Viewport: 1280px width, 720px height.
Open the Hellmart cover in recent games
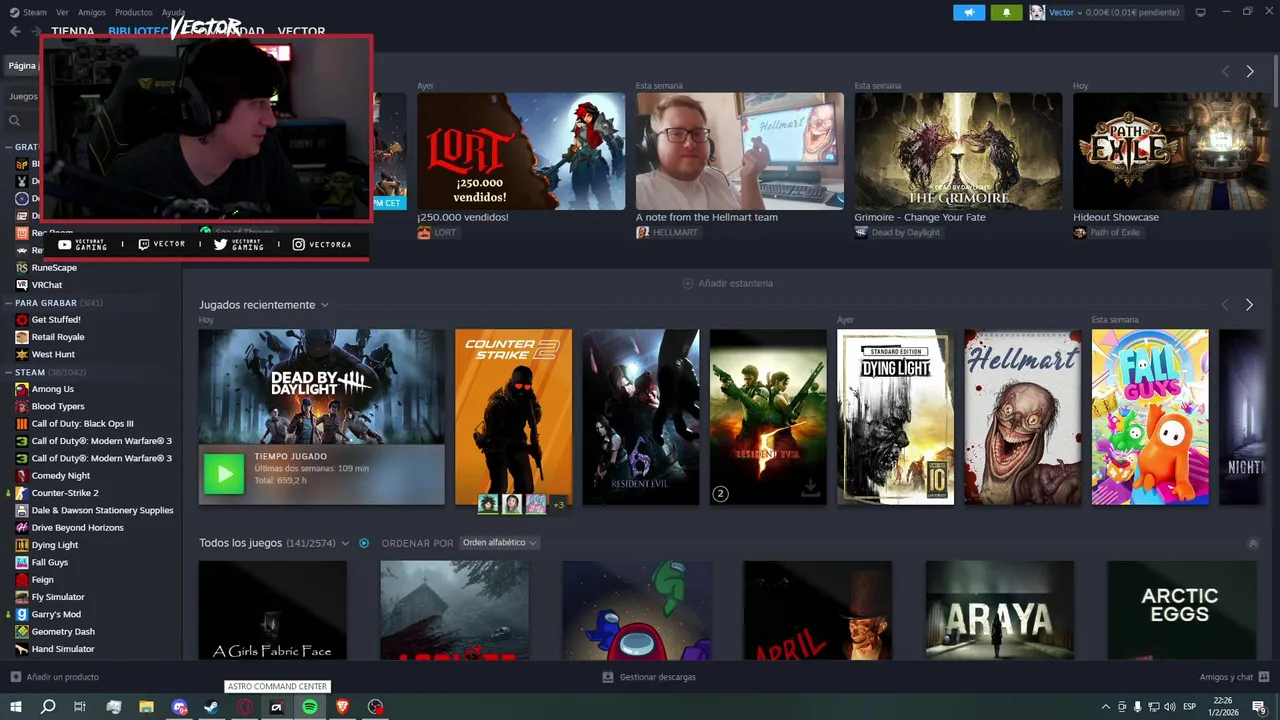click(x=1023, y=417)
